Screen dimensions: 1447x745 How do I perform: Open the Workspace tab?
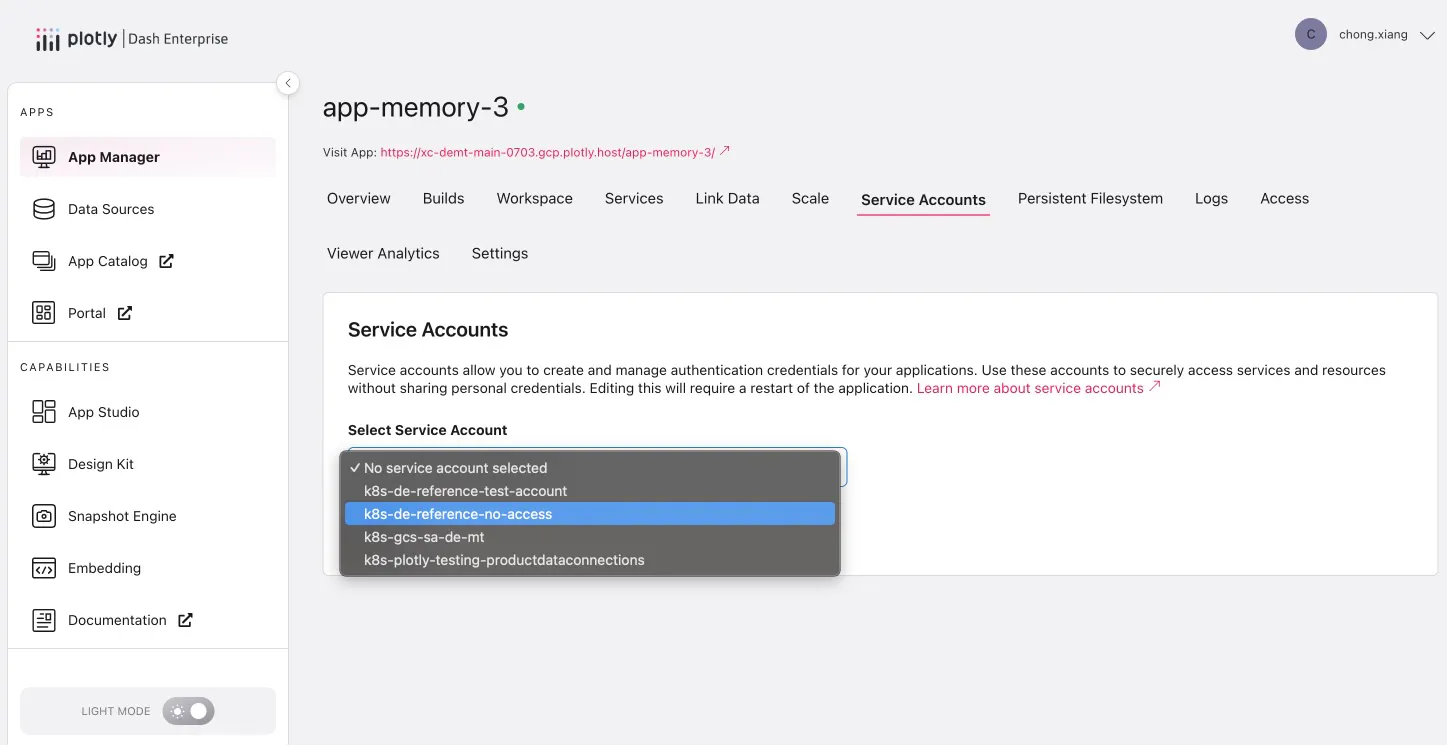point(535,198)
